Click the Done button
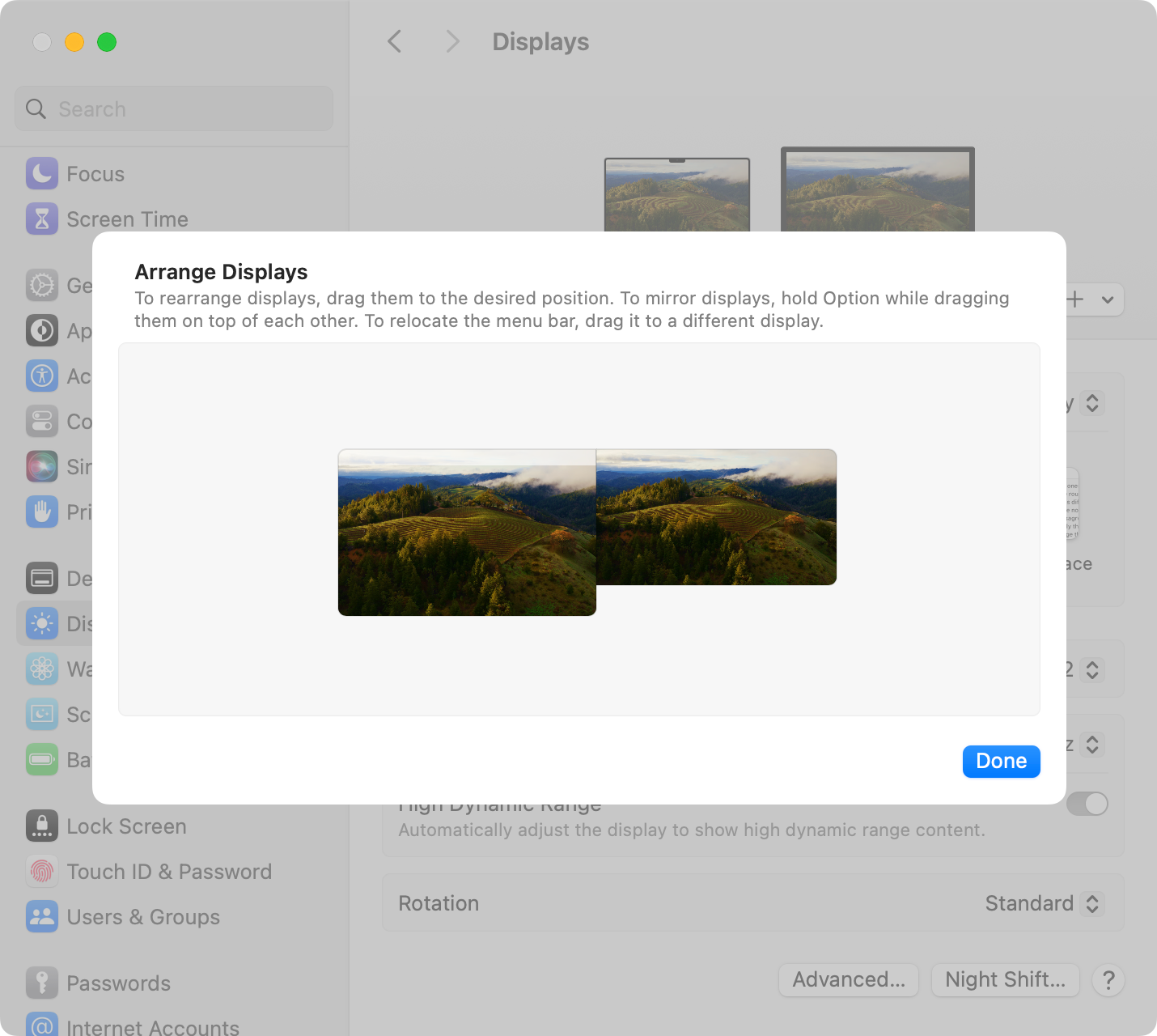1157x1036 pixels. coord(1001,761)
